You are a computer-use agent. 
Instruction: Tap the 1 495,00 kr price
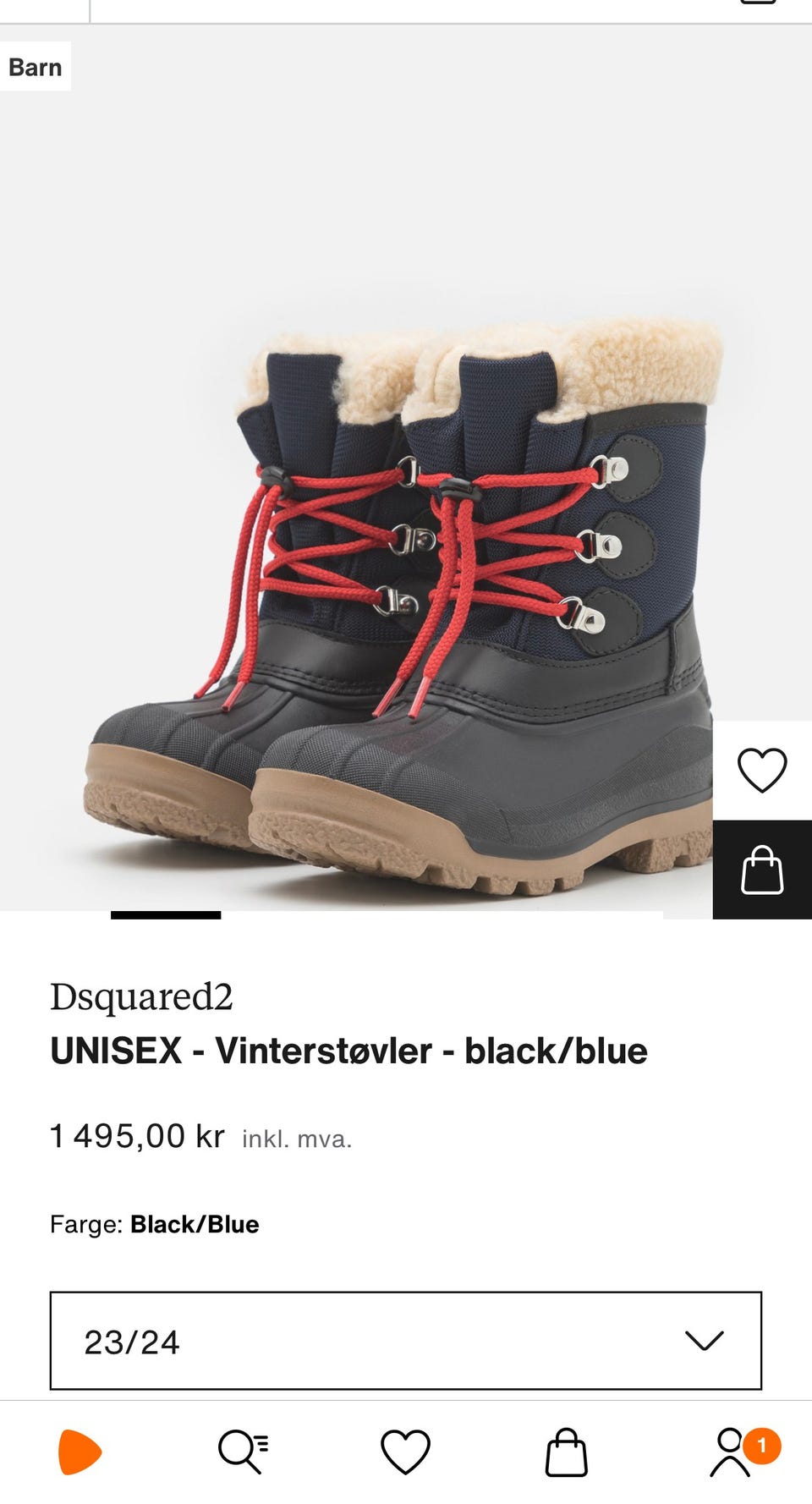[137, 1136]
